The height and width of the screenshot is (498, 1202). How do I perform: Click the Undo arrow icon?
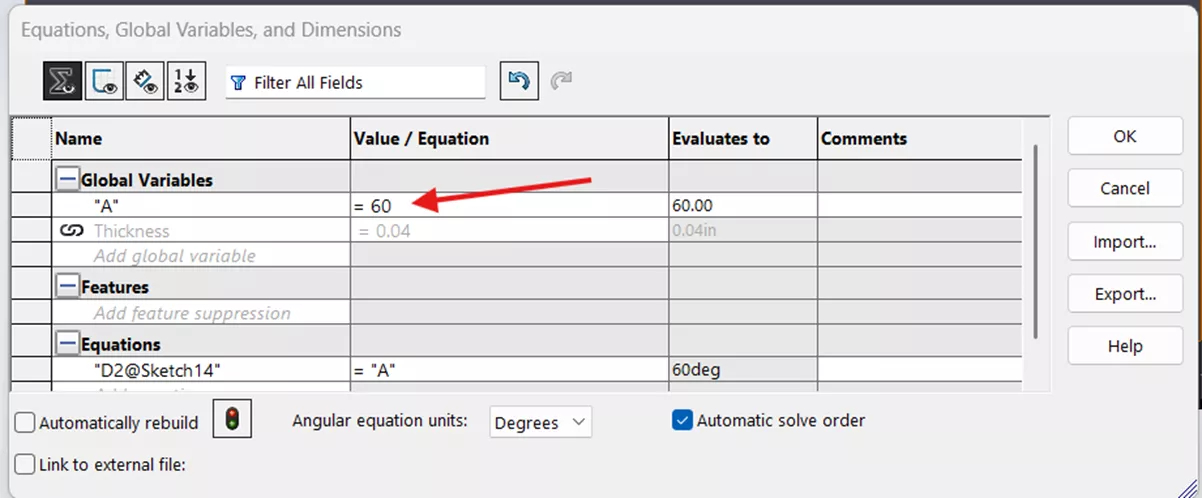coord(518,82)
